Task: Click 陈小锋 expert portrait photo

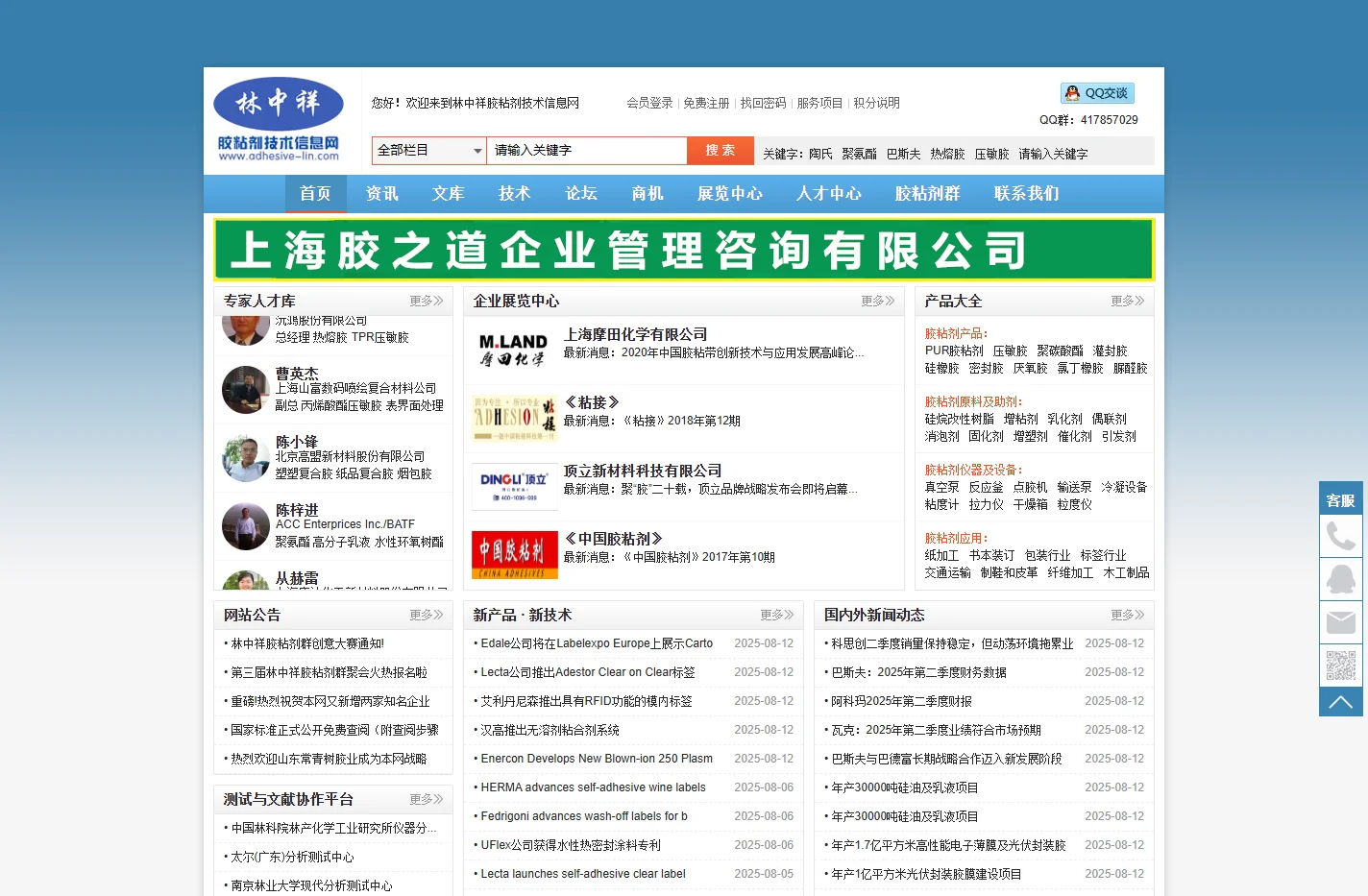Action: click(246, 458)
